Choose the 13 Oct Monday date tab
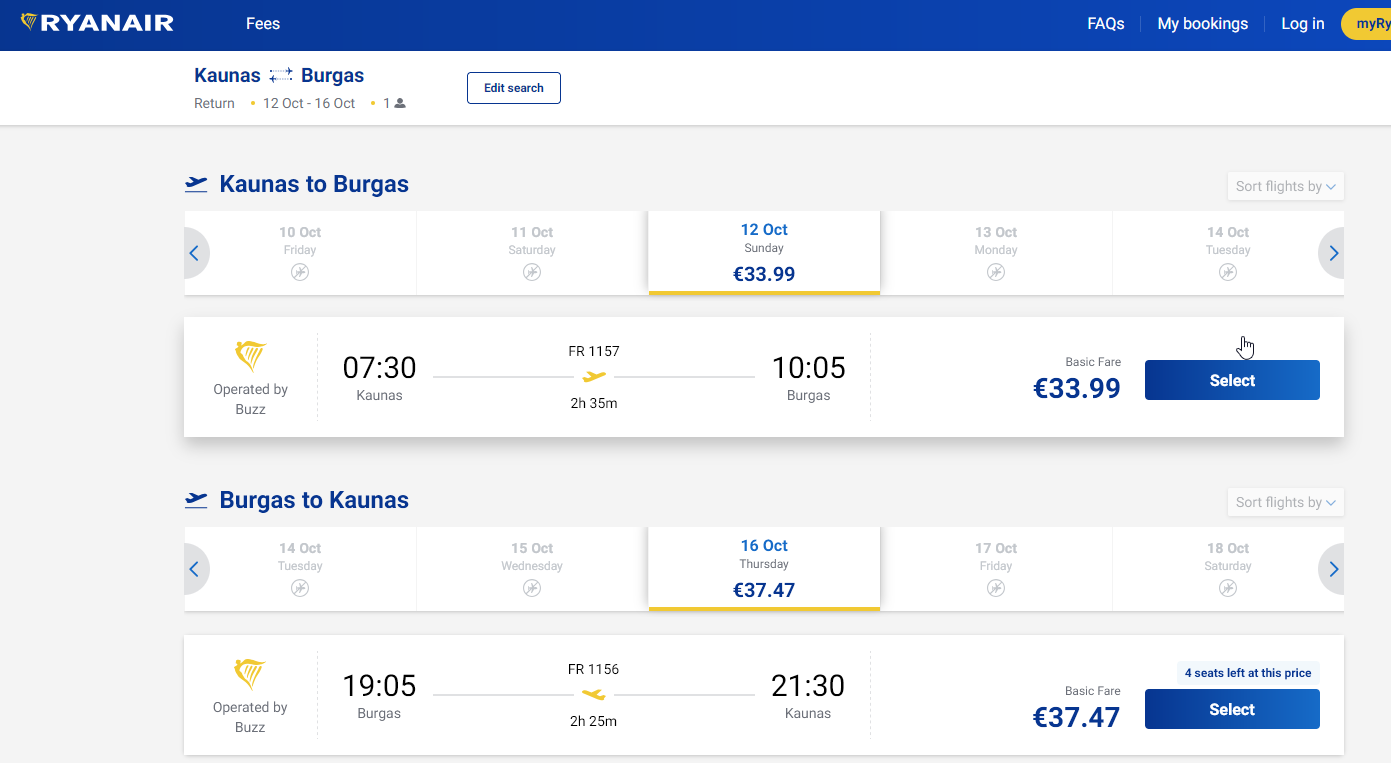Image resolution: width=1391 pixels, height=763 pixels. (x=996, y=253)
